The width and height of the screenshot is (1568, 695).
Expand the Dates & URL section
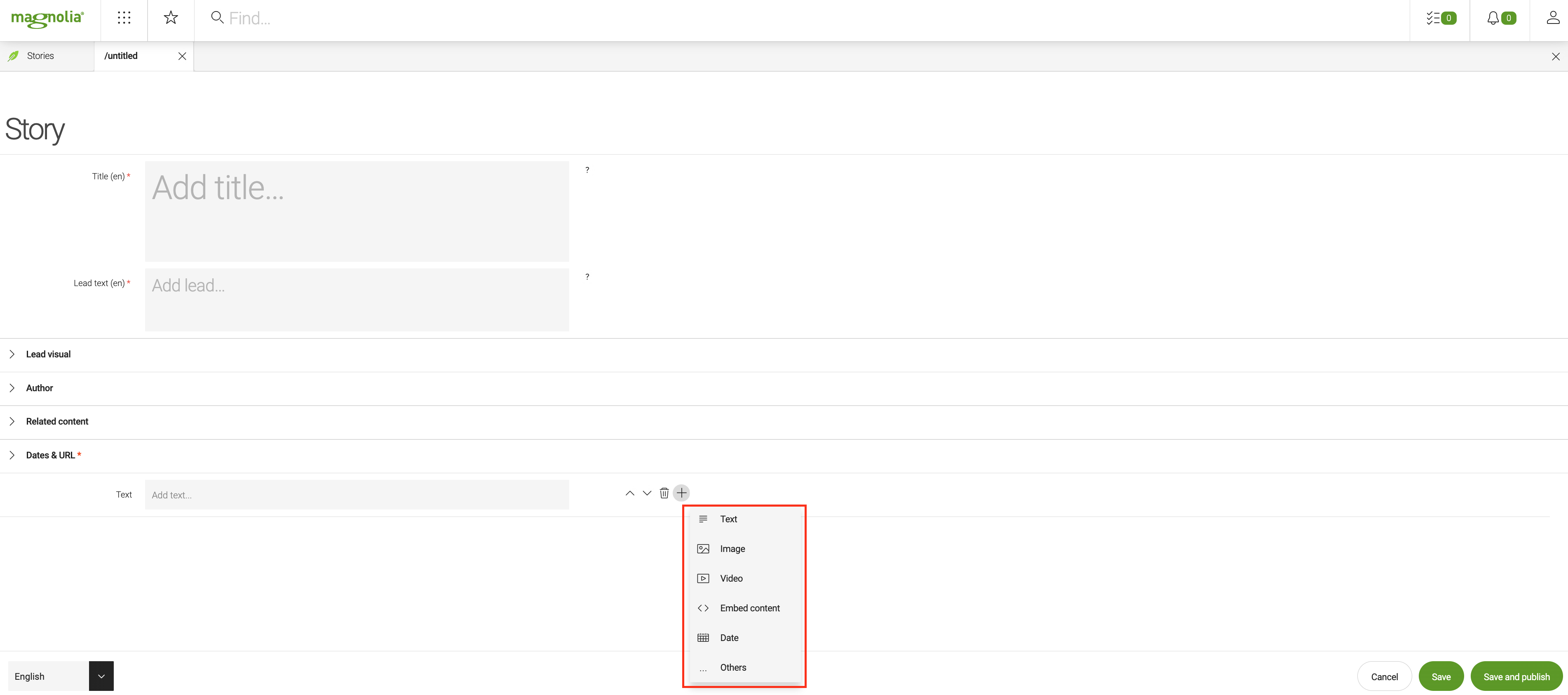[12, 455]
